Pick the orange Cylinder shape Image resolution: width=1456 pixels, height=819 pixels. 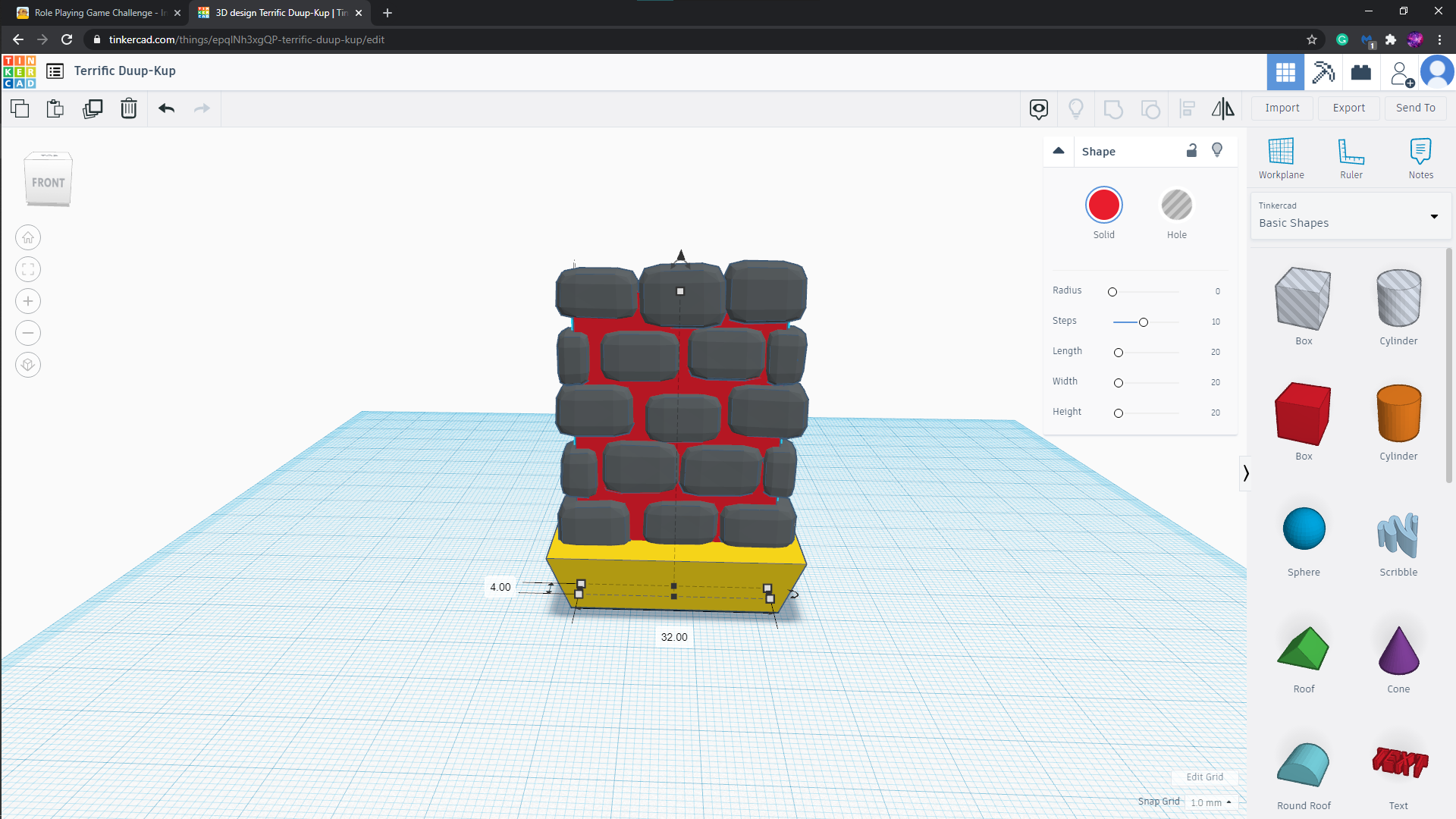(x=1398, y=414)
